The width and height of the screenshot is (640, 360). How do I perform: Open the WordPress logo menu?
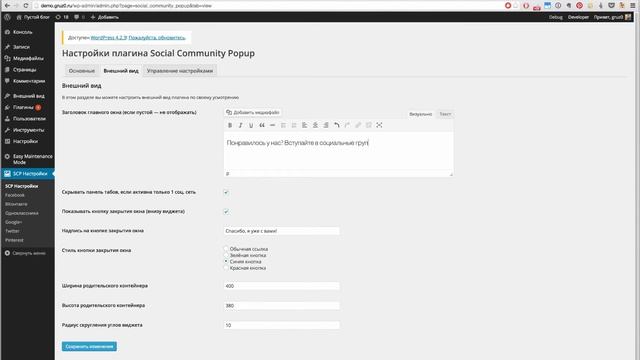[7, 17]
